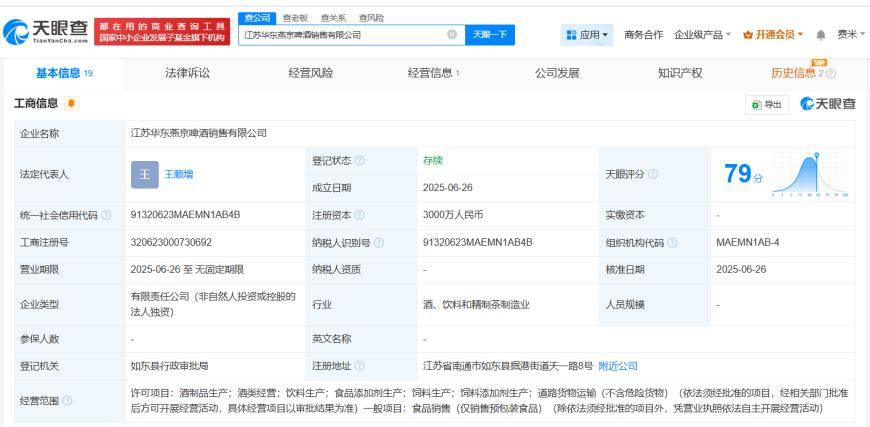The width and height of the screenshot is (870, 427).
Task: Expand the 开通会员 dropdown
Action: pos(773,35)
